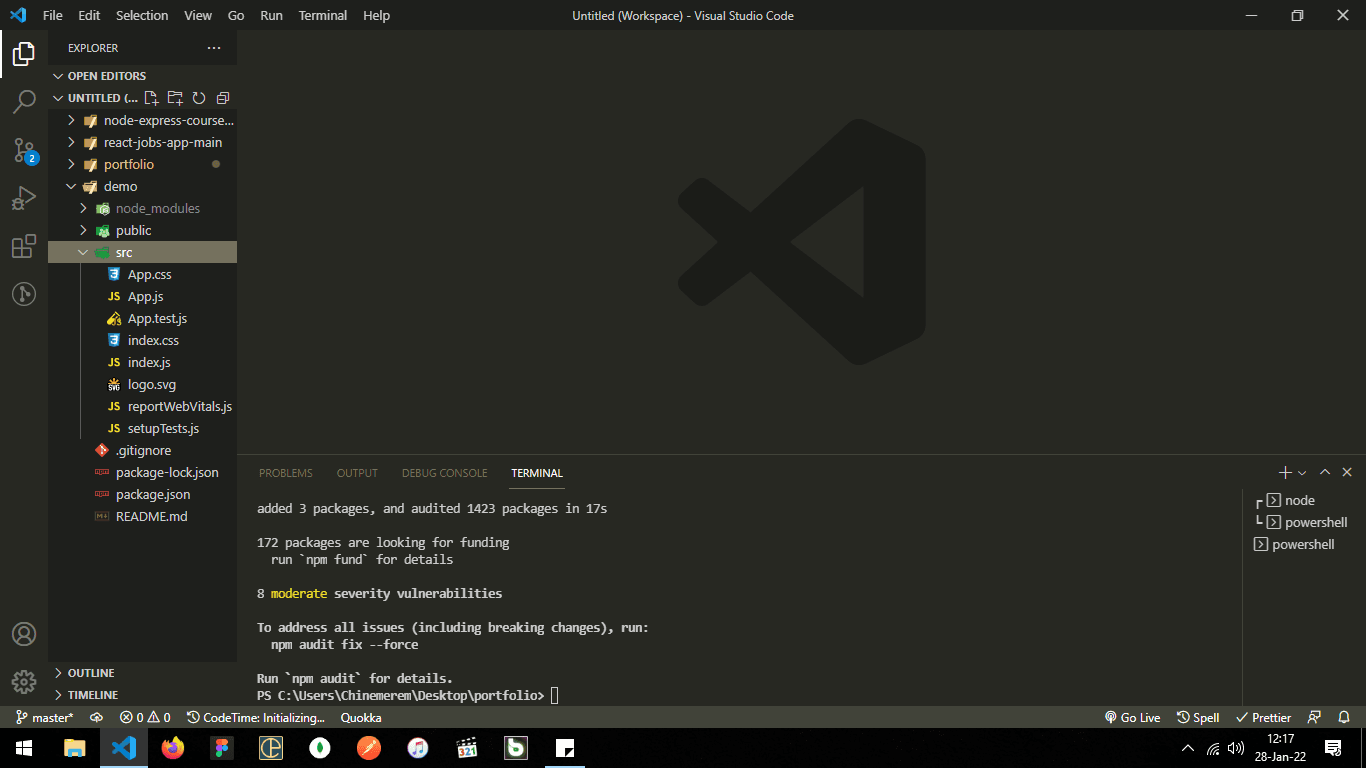The image size is (1366, 768).
Task: Switch to the Problems tab
Action: [x=285, y=473]
